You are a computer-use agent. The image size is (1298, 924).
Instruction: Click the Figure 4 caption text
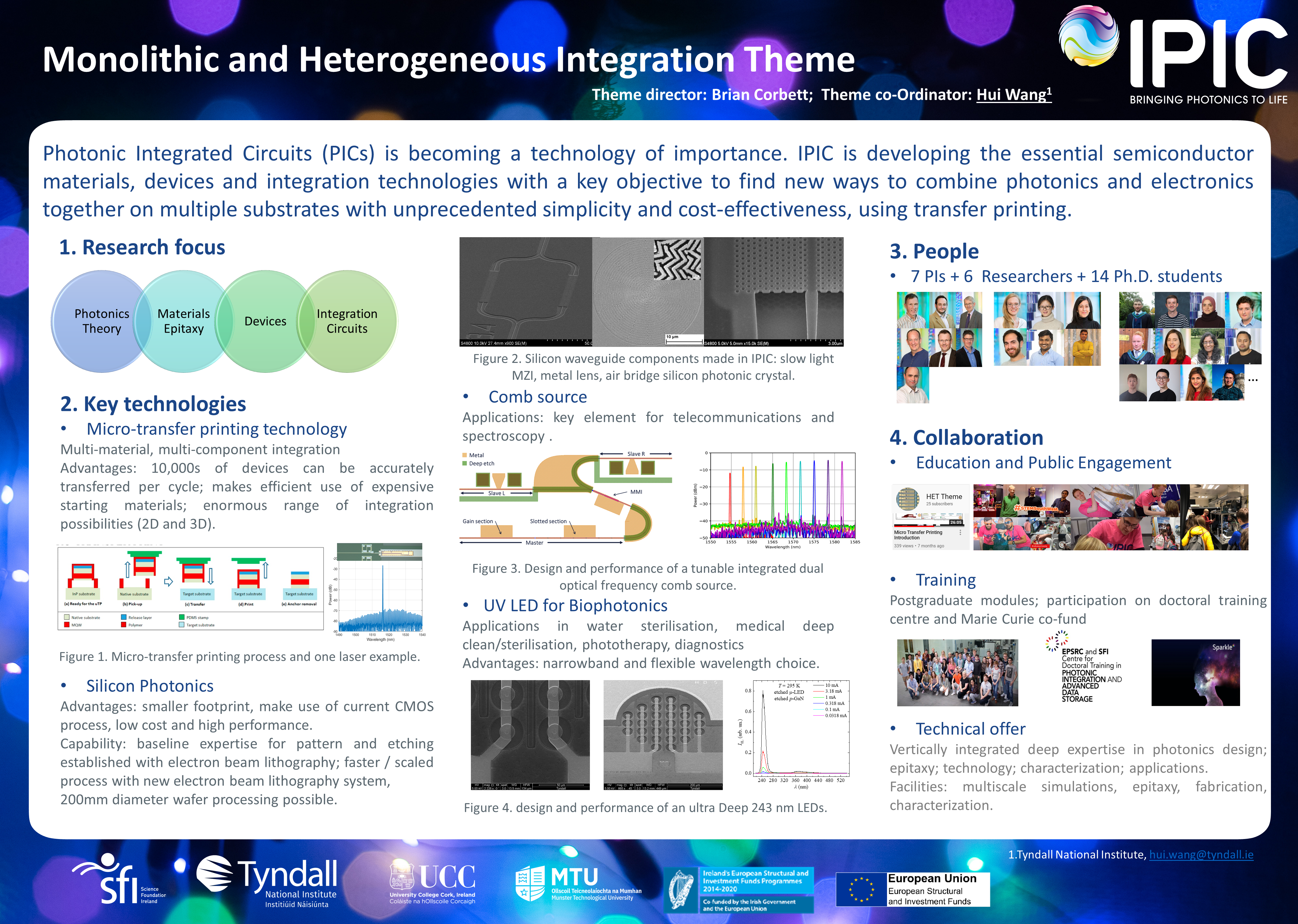click(645, 808)
